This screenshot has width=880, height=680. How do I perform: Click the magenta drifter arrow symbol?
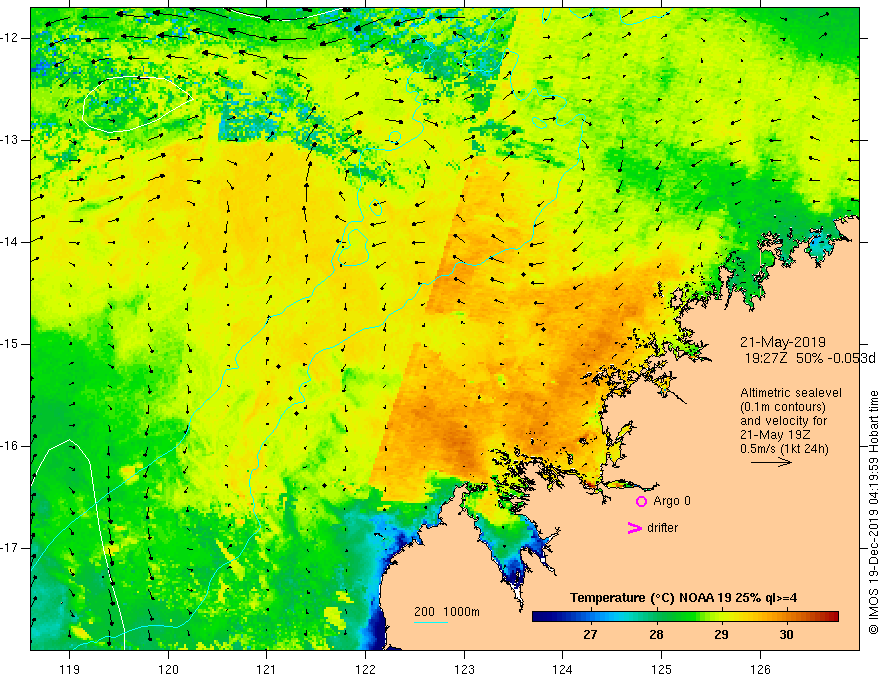[634, 528]
